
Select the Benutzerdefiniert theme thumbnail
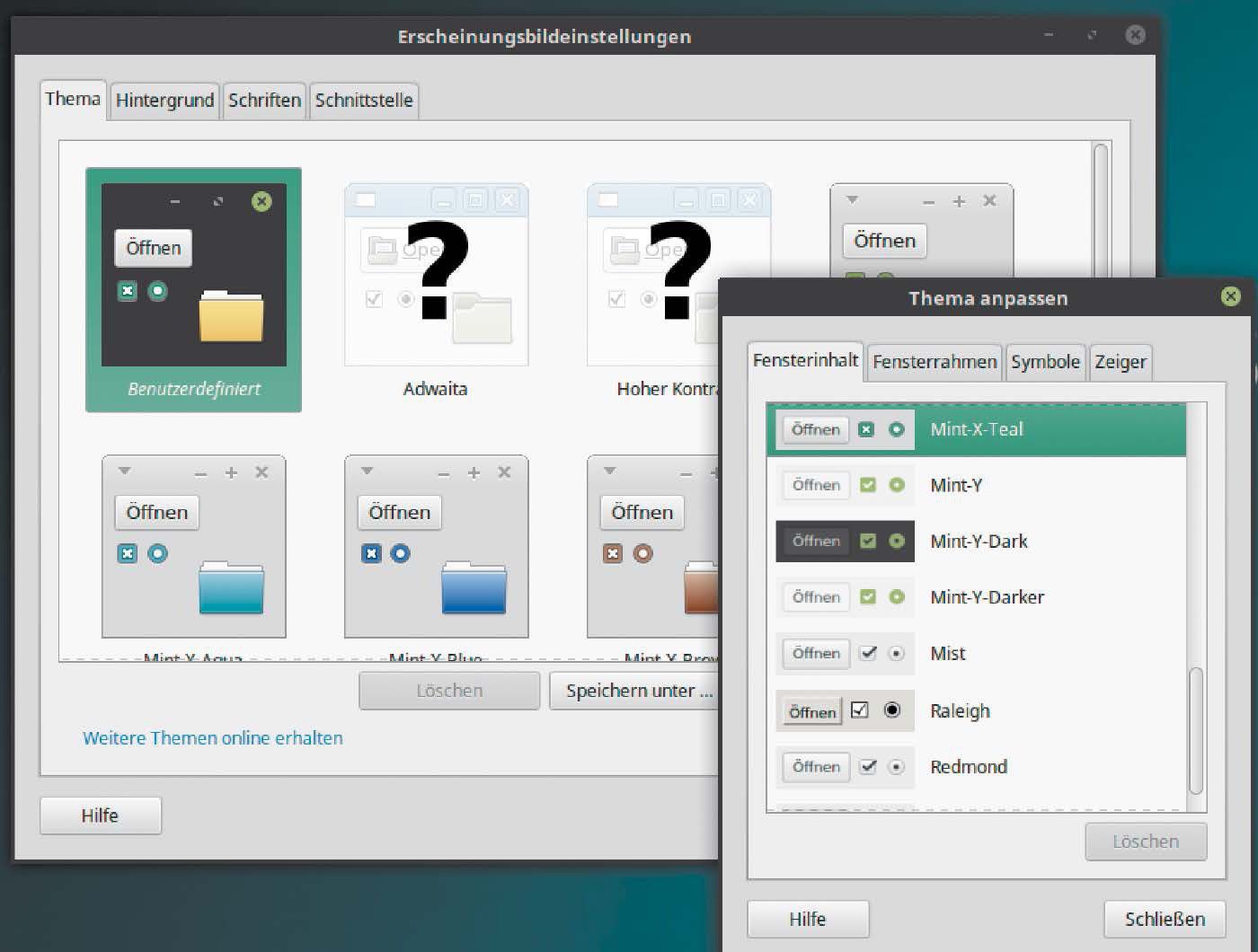pyautogui.click(x=193, y=289)
